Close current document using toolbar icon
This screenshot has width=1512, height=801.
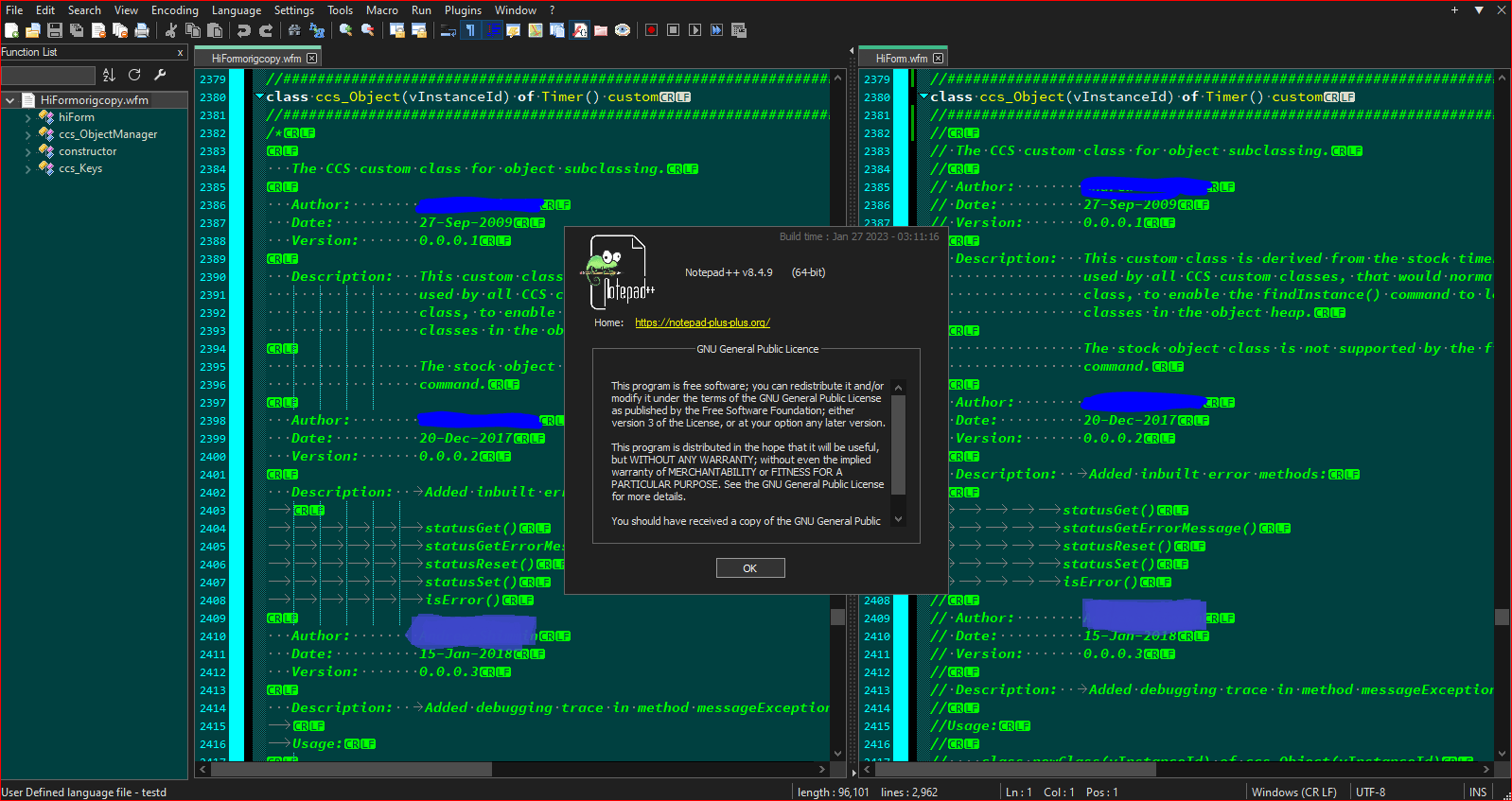98,30
